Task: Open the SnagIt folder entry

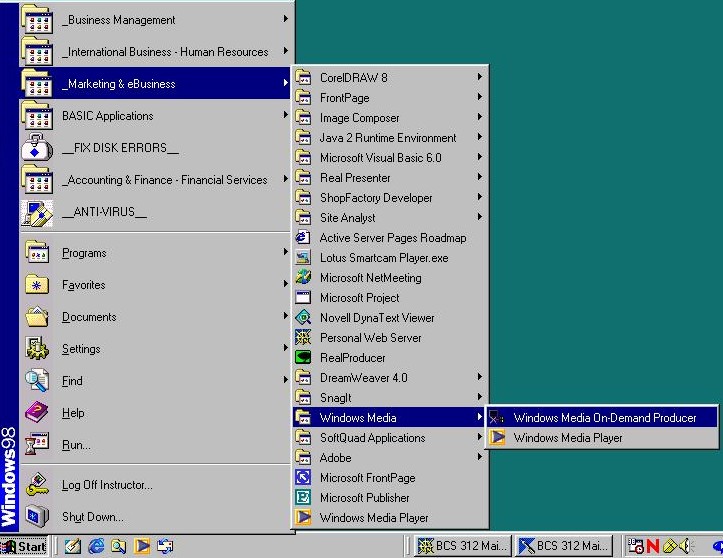Action: tap(390, 398)
